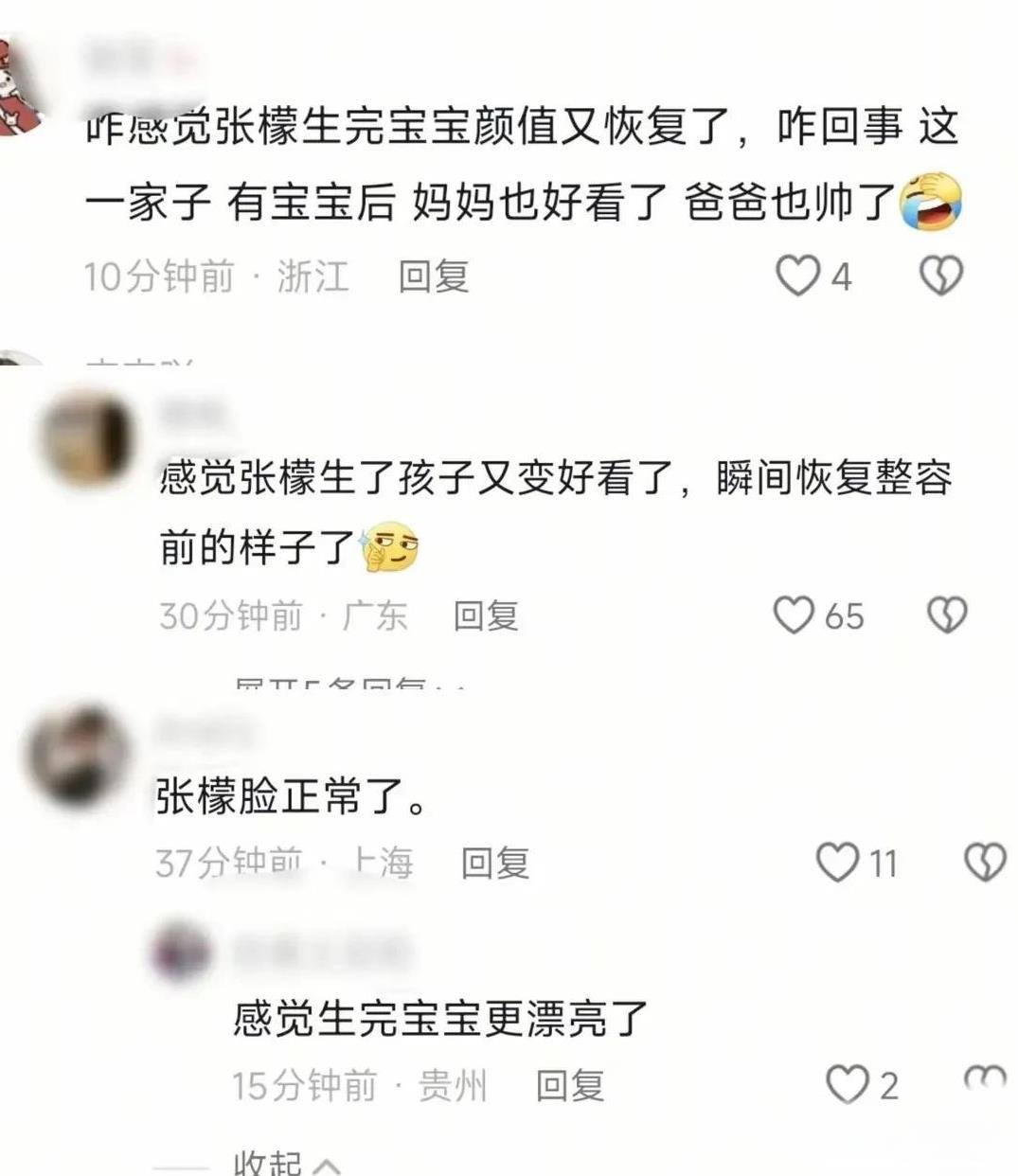1018x1176 pixels.
Task: Expand the partially hidden 展开 replies link
Action: (350, 683)
